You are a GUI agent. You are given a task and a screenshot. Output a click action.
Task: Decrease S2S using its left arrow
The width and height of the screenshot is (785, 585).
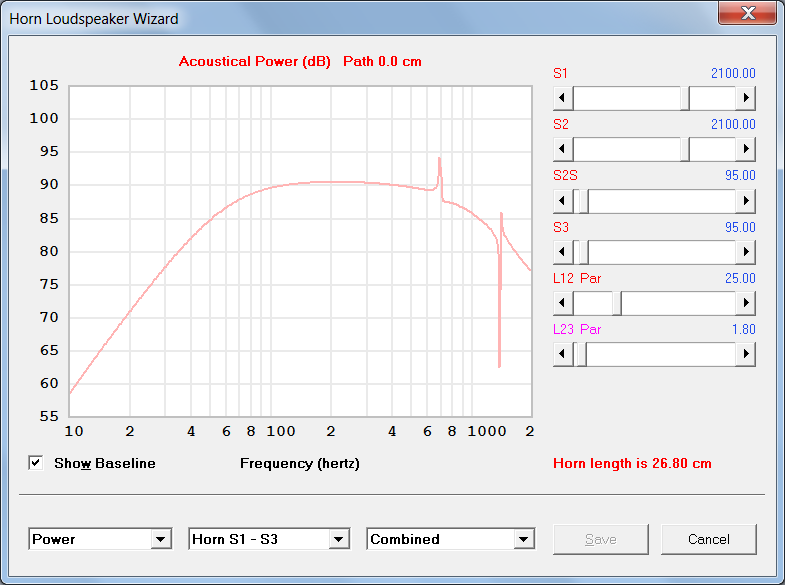coord(563,201)
